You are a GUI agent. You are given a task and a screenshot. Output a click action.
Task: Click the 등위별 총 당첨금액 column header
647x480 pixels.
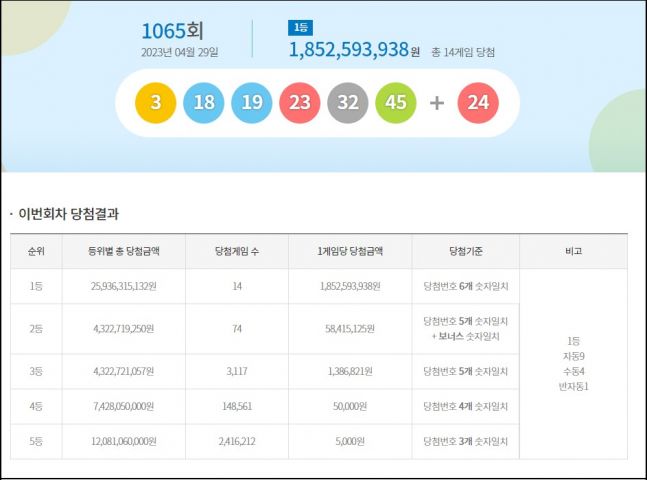point(124,251)
